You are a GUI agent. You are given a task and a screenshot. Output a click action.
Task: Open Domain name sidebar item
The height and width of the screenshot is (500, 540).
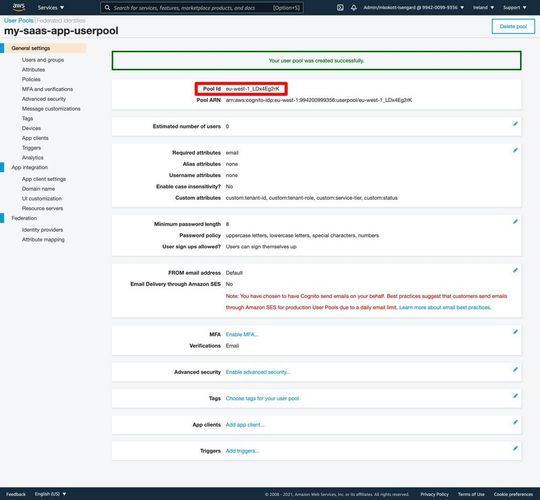[38, 189]
